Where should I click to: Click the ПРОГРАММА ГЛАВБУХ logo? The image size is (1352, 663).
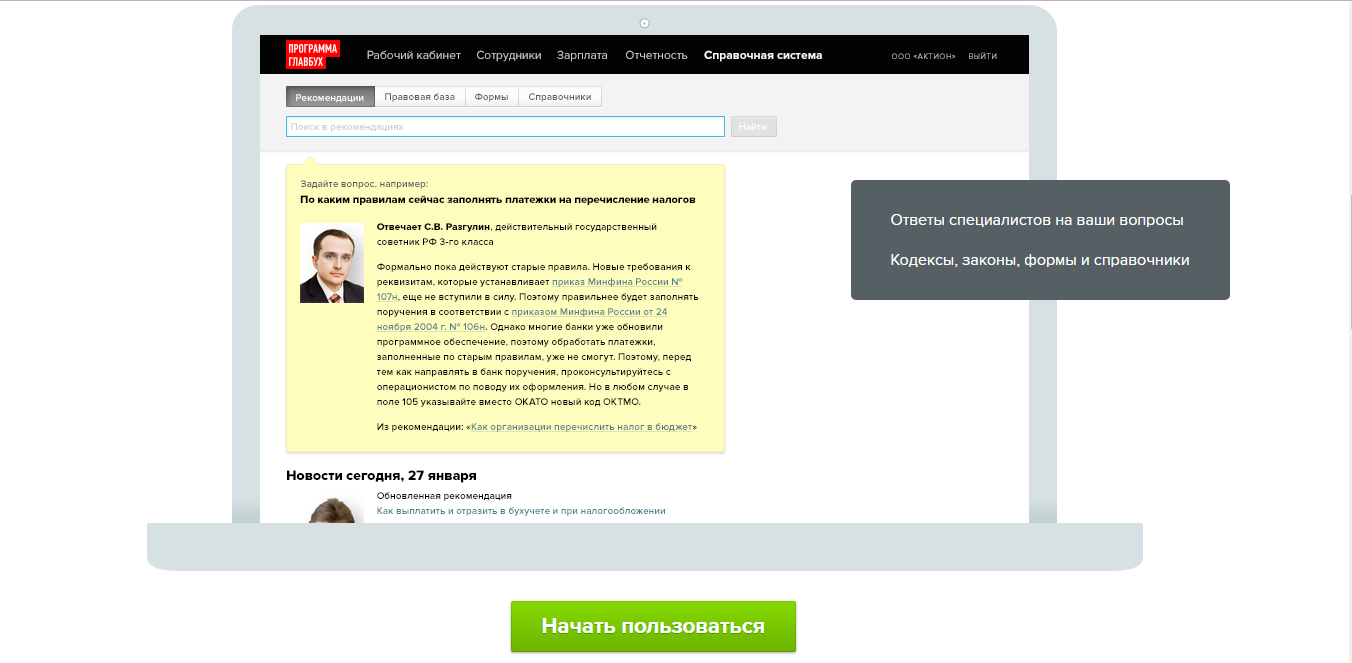point(312,55)
